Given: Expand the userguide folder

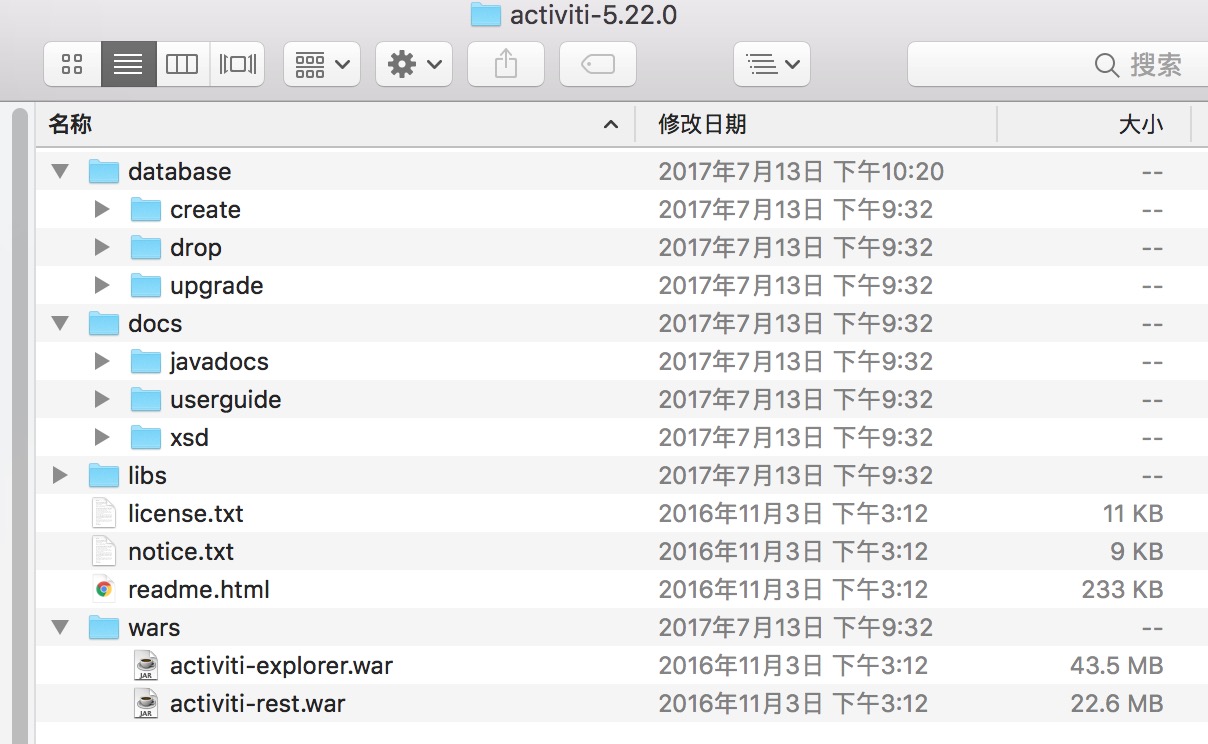Looking at the screenshot, I should 101,400.
